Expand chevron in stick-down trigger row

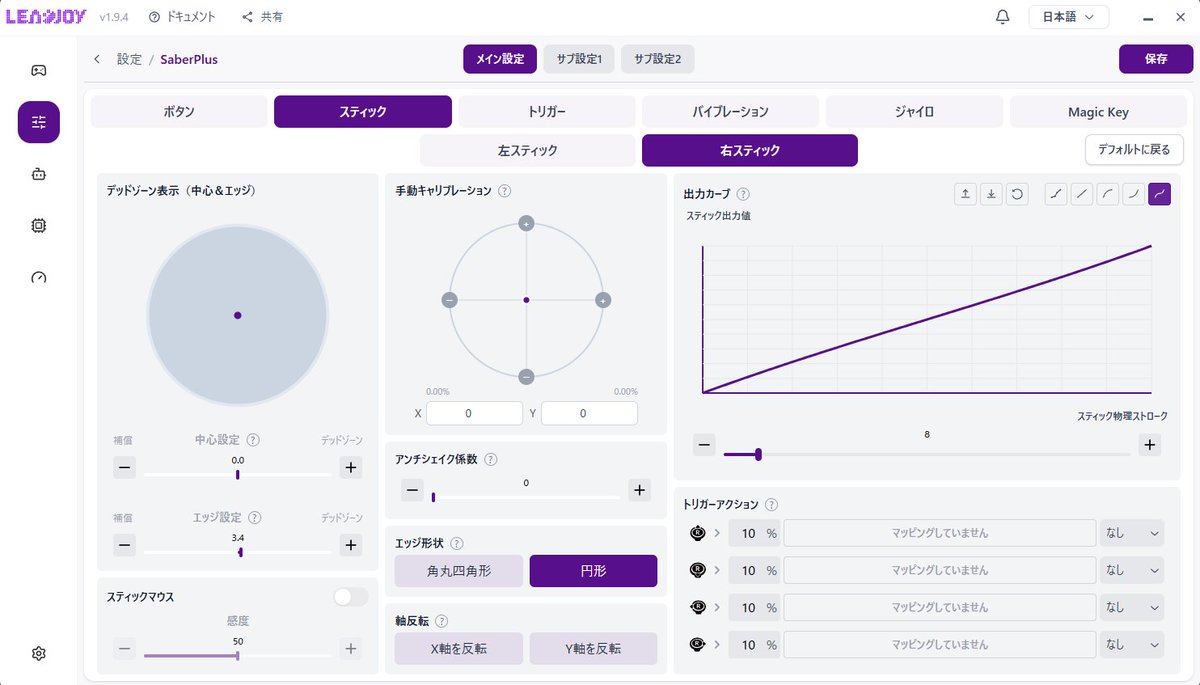(x=717, y=570)
